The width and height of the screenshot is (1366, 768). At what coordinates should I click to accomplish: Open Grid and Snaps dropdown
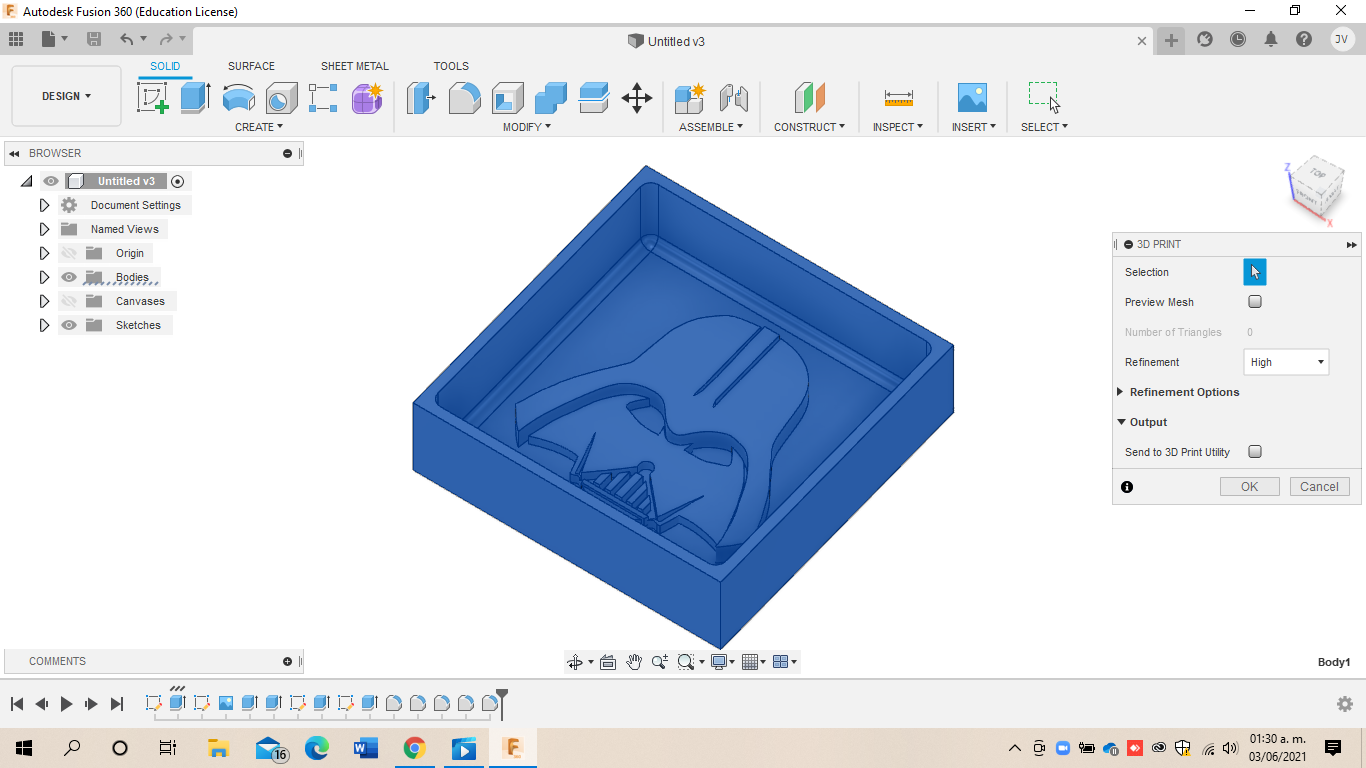754,662
